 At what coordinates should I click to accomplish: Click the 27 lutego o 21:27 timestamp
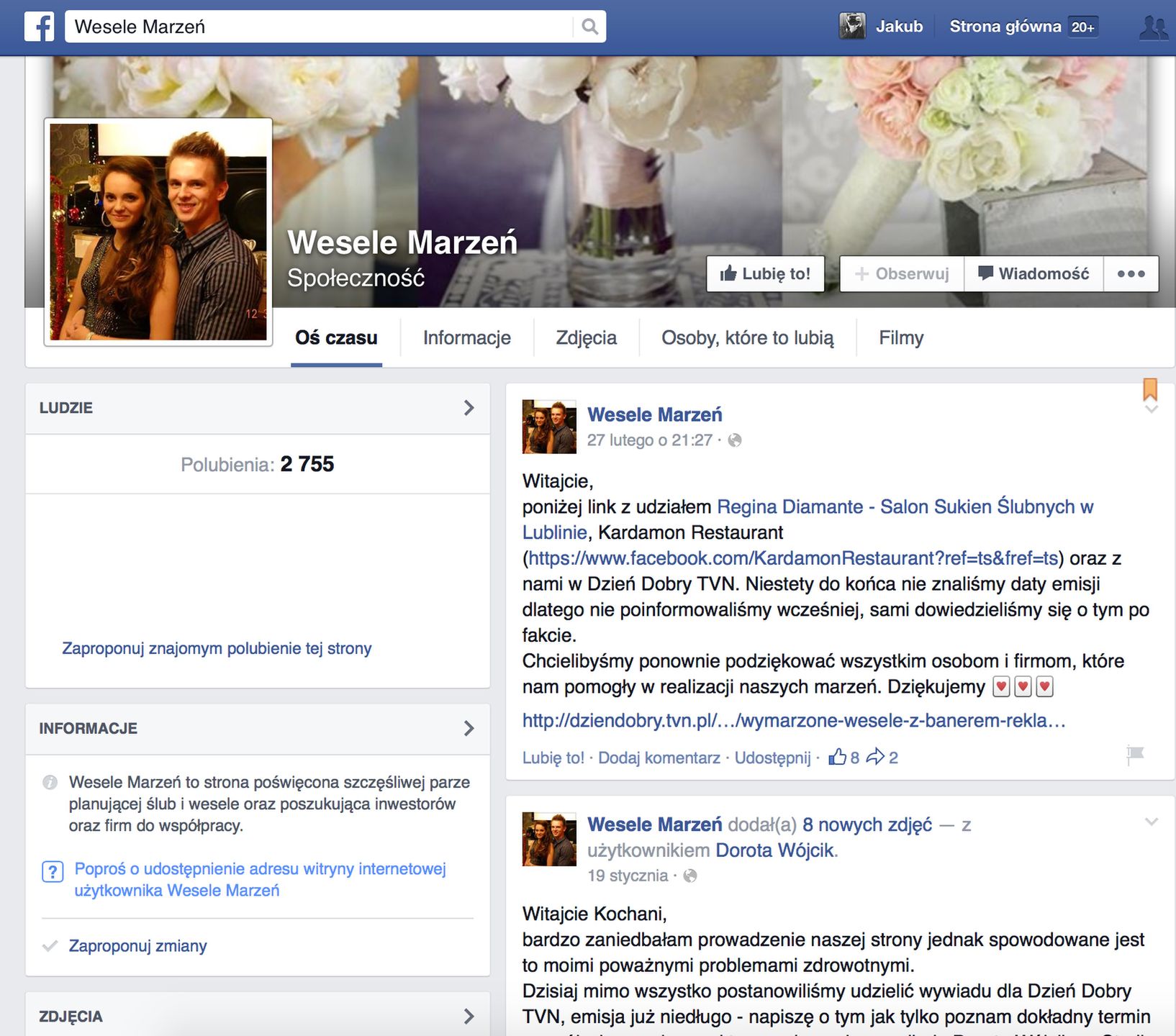pyautogui.click(x=650, y=440)
